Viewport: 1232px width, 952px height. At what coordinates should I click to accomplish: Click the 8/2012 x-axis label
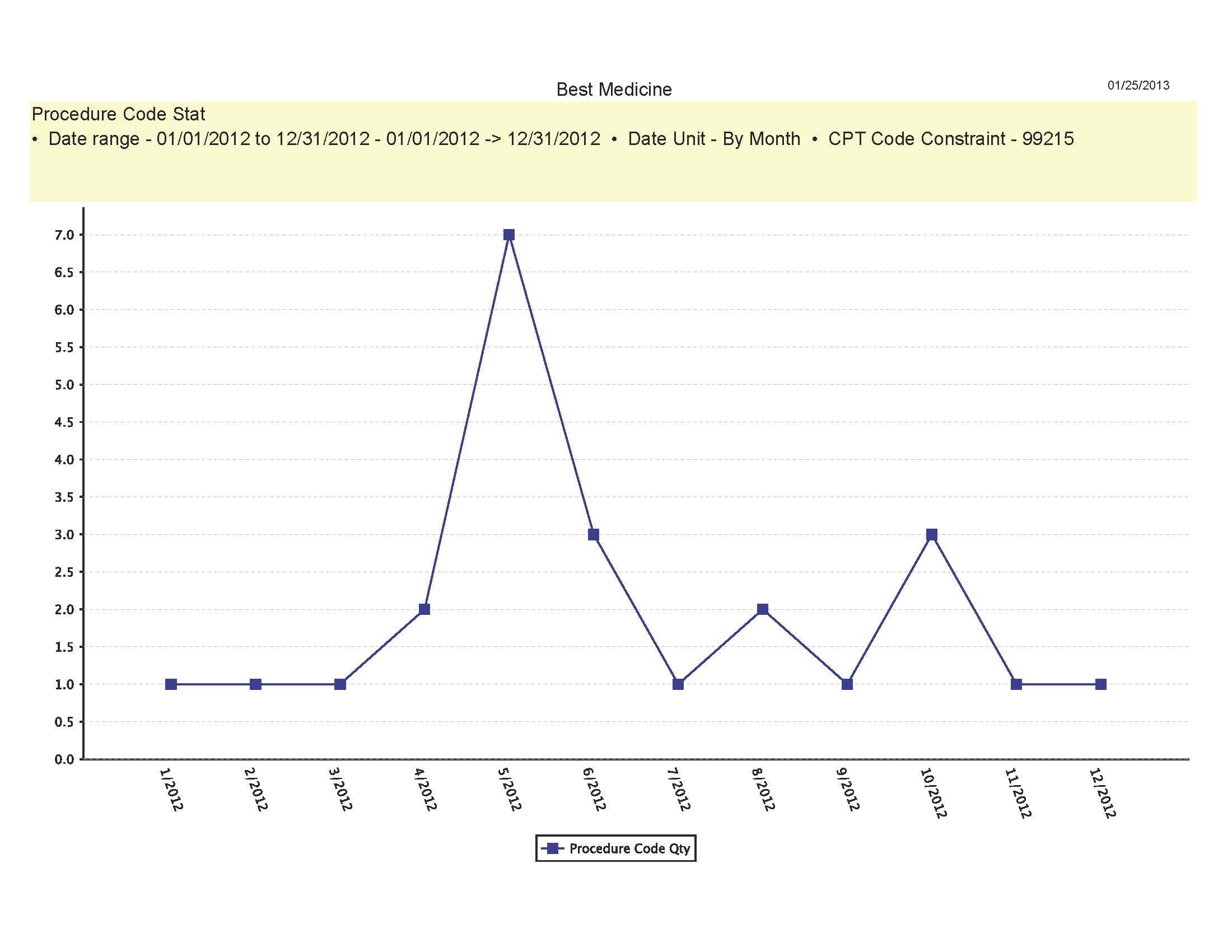[763, 790]
